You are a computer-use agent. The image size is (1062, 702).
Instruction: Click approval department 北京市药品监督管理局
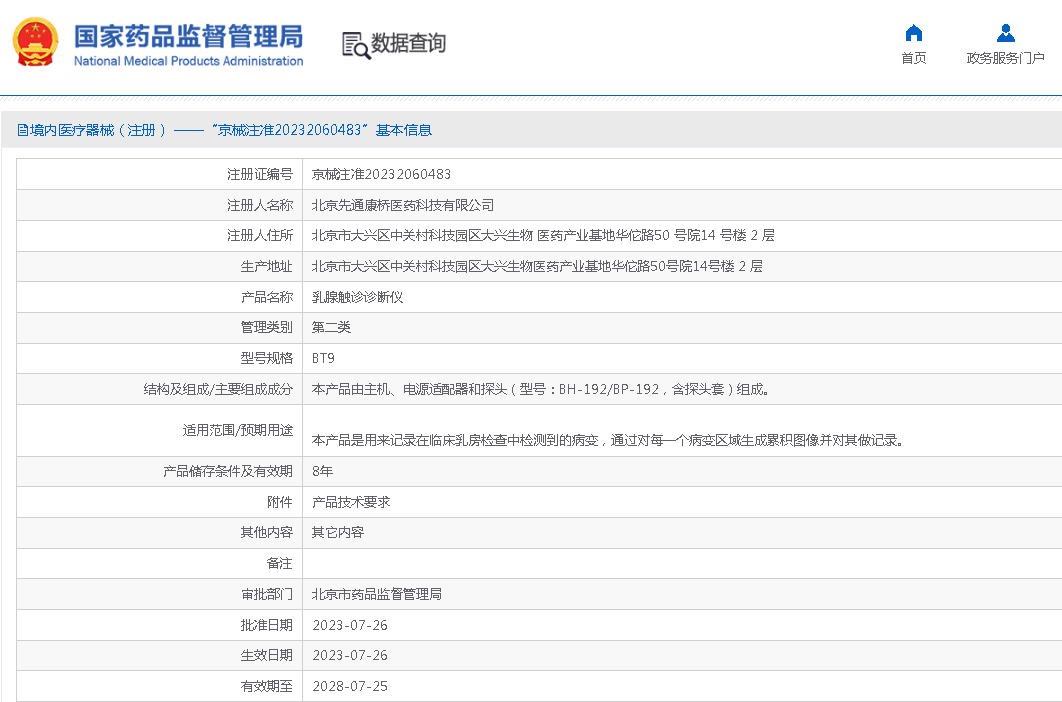[376, 594]
